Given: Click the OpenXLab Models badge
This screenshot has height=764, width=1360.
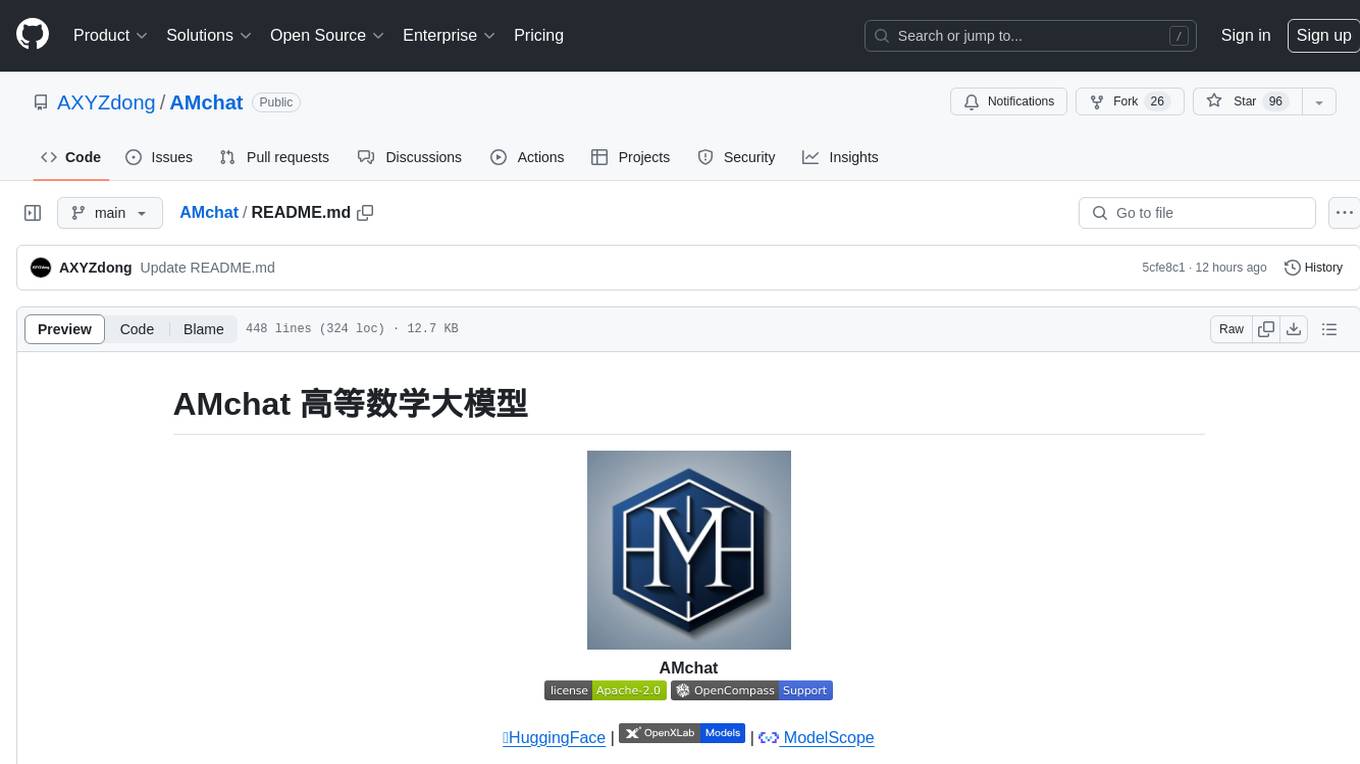Looking at the screenshot, I should 682,733.
